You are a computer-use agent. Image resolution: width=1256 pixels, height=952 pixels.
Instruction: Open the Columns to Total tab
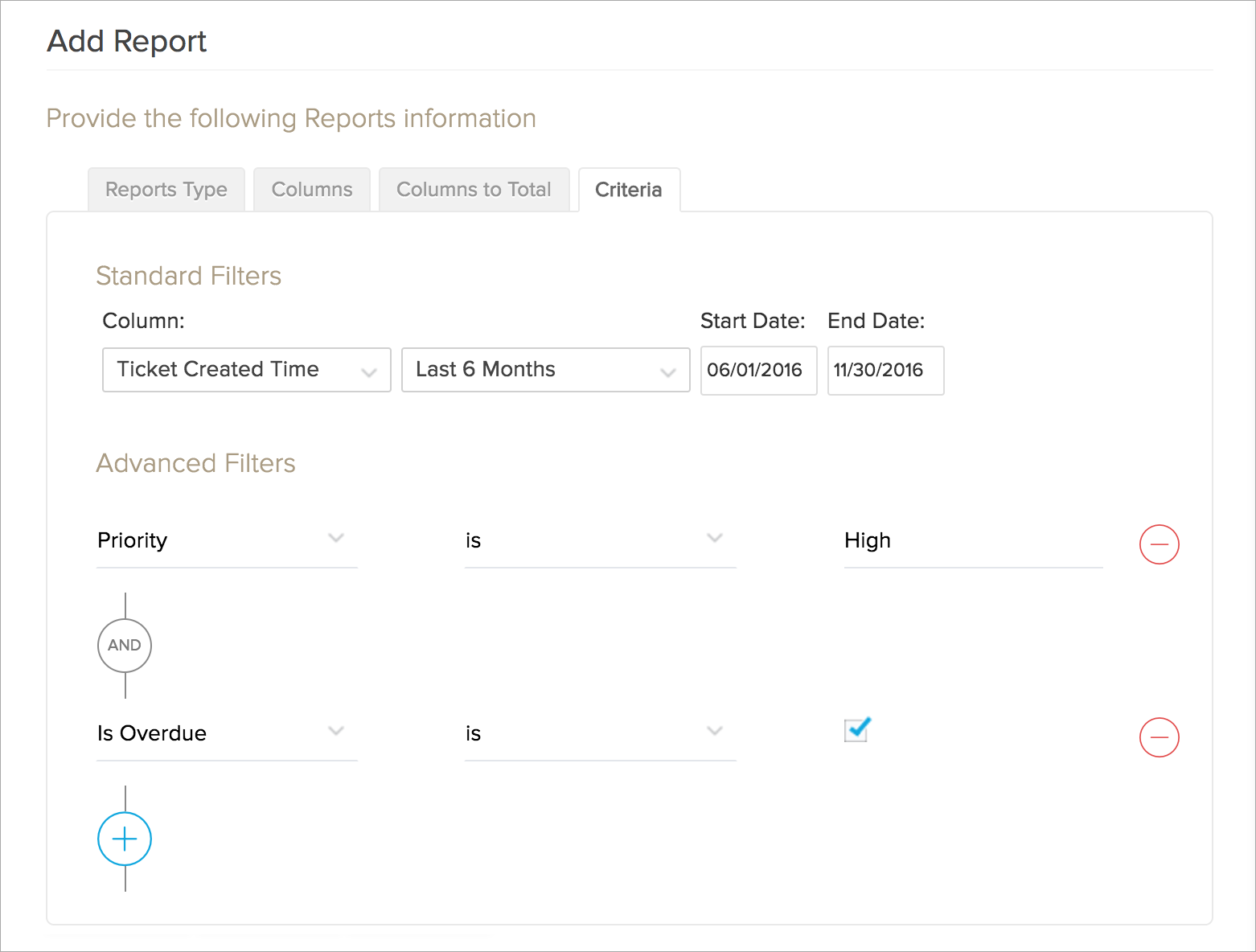[474, 190]
